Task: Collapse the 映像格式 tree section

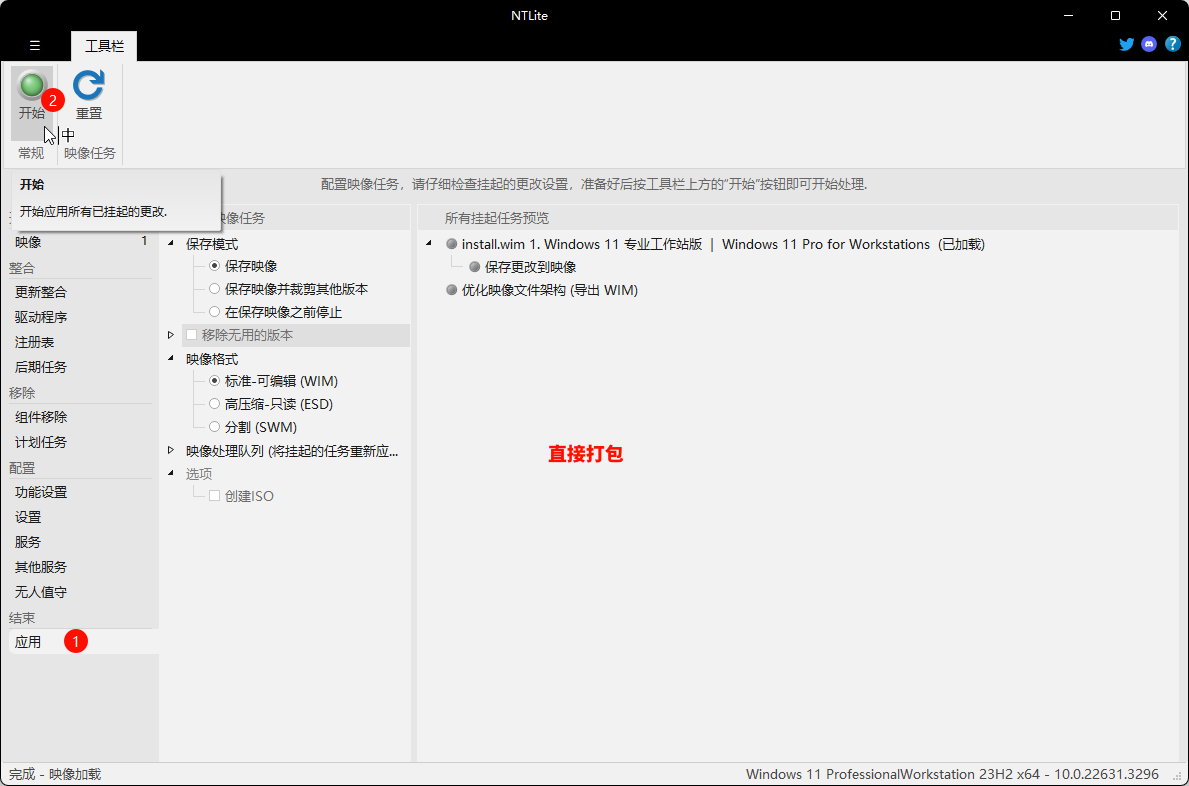Action: pos(171,358)
